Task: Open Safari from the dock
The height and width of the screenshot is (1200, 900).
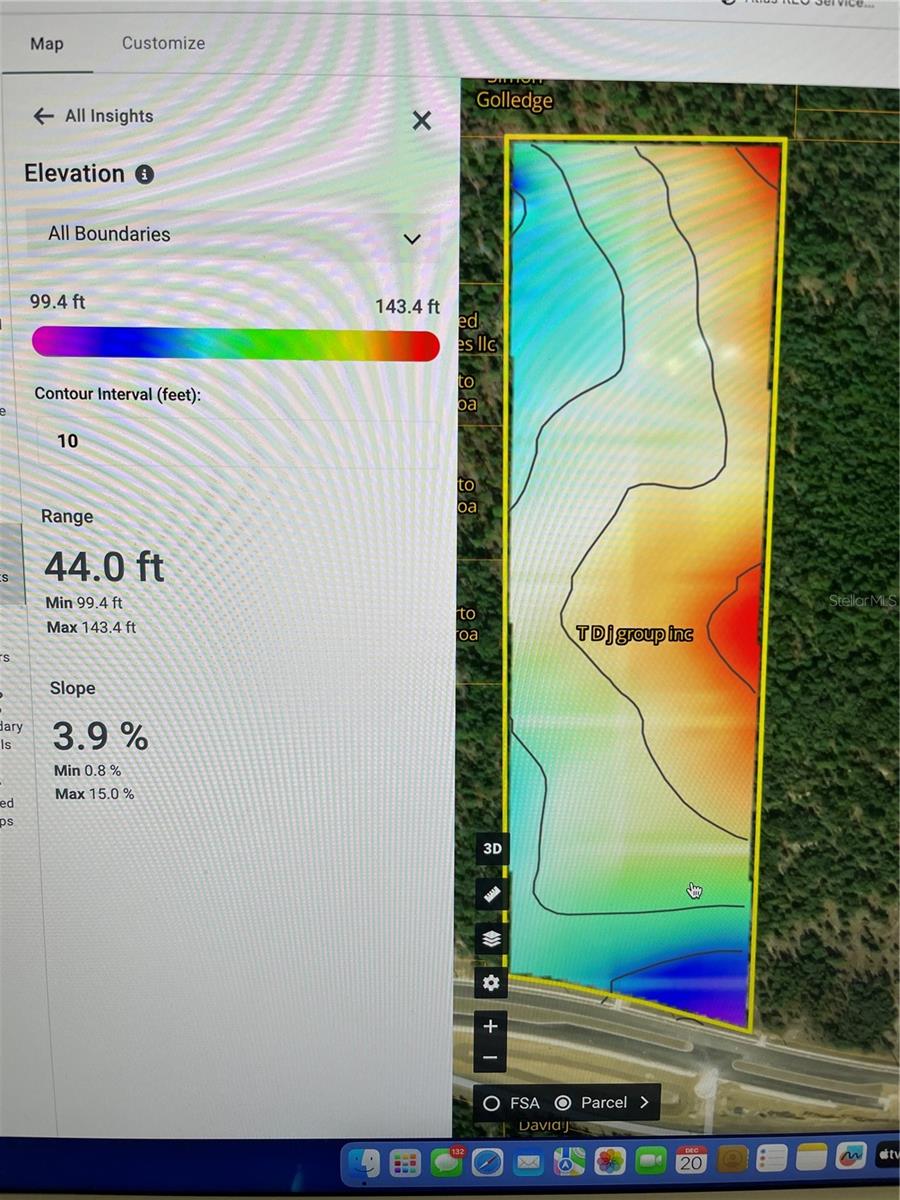Action: [487, 1162]
